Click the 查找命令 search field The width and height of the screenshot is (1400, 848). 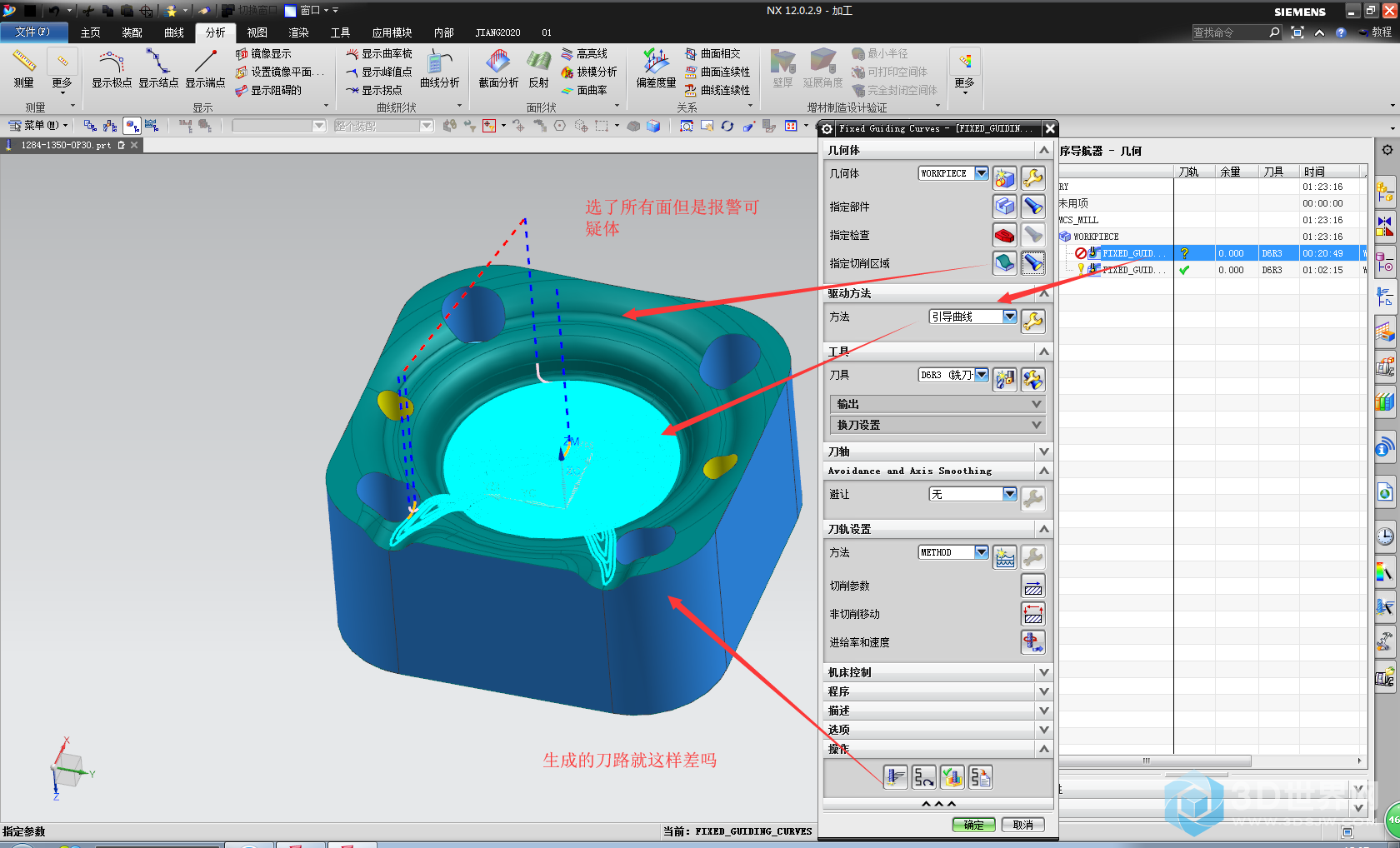click(1231, 32)
